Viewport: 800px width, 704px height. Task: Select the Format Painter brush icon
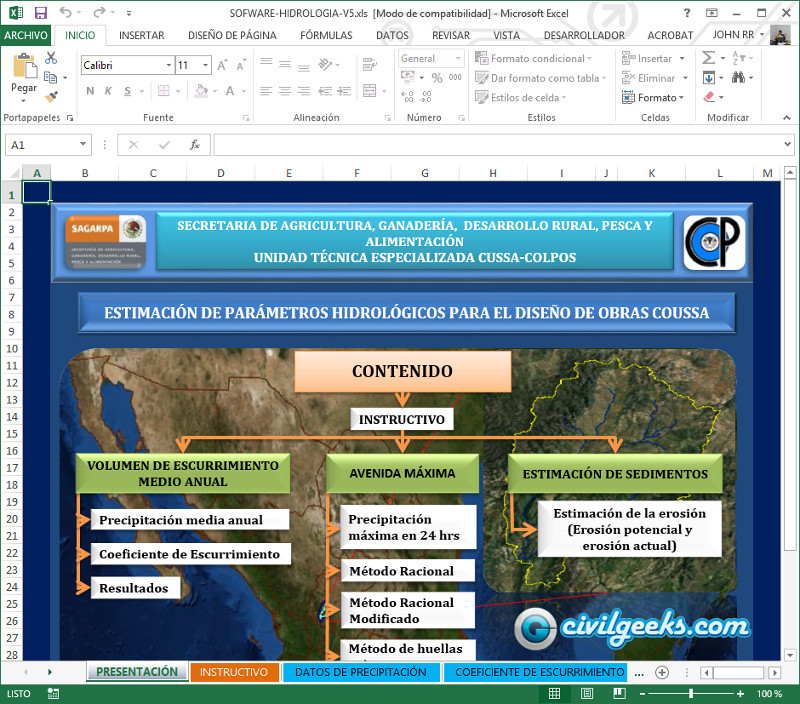tap(51, 97)
